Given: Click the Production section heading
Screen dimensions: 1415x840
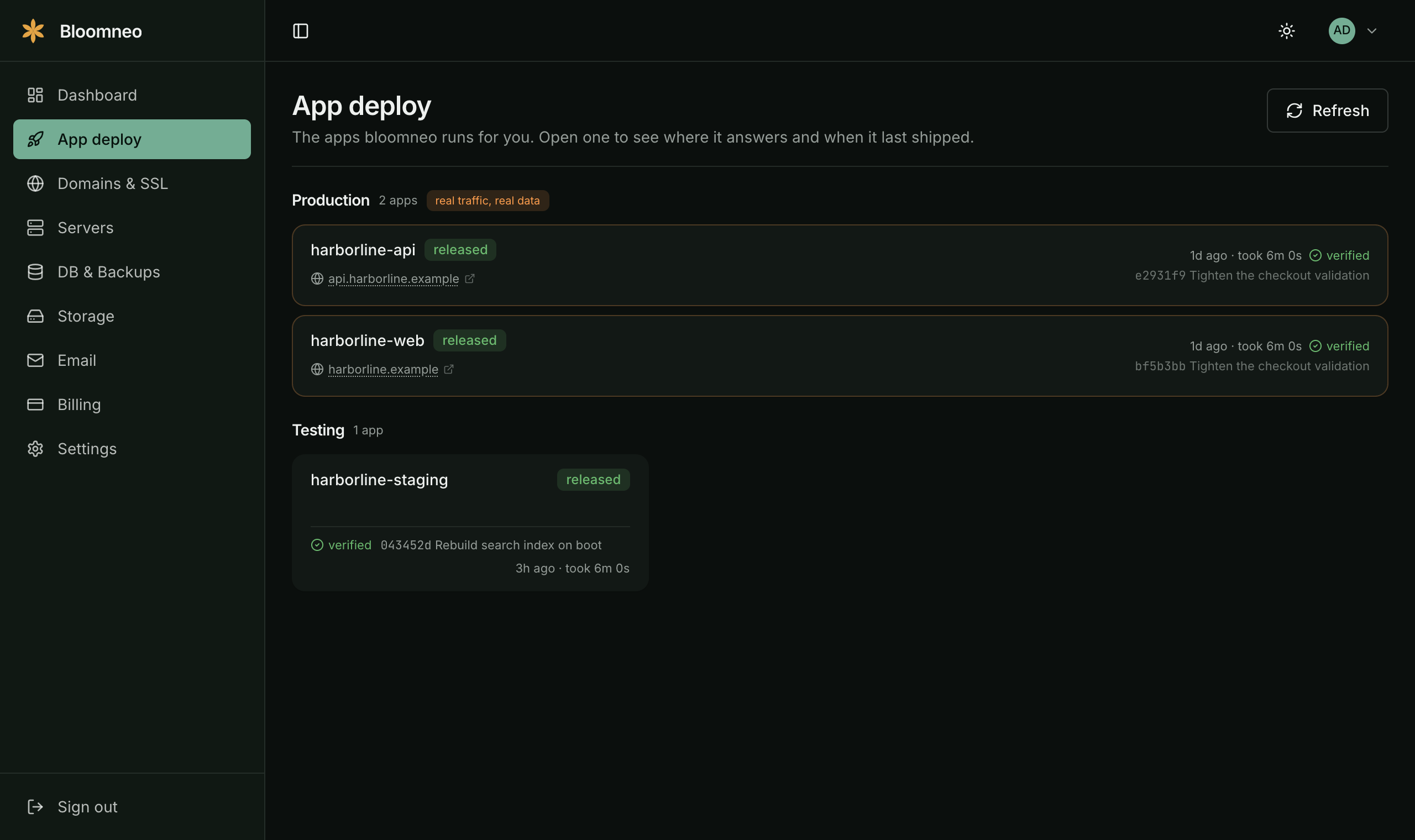Looking at the screenshot, I should 331,201.
